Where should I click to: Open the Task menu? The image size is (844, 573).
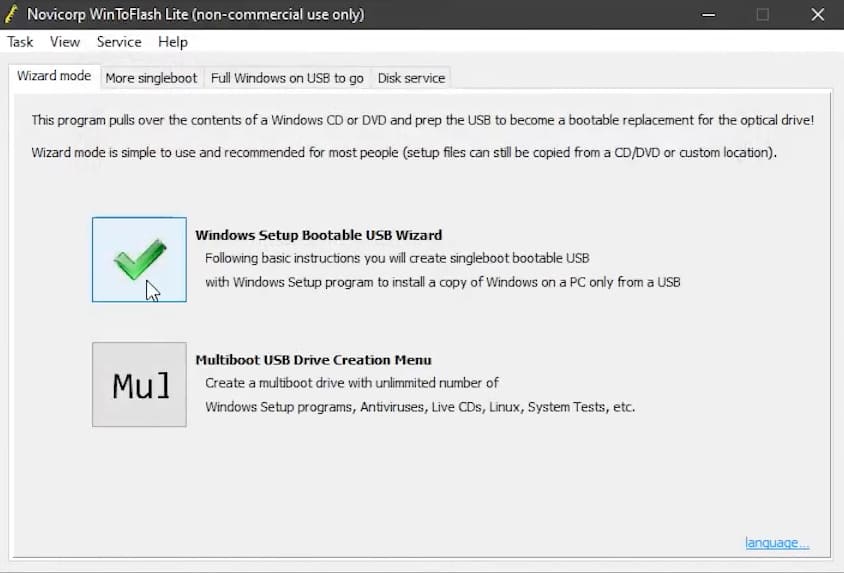[20, 42]
